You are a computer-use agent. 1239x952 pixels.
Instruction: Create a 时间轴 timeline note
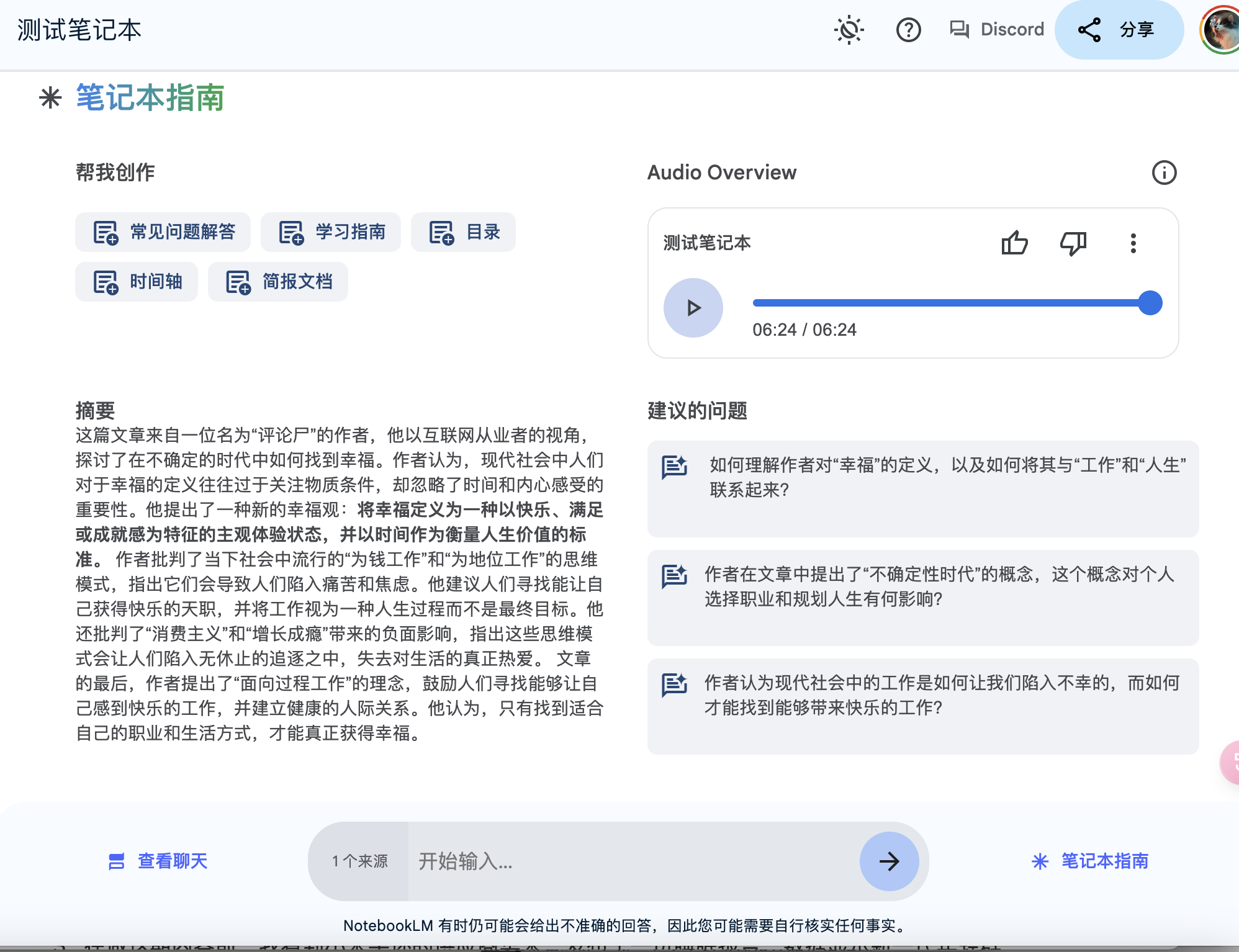137,282
